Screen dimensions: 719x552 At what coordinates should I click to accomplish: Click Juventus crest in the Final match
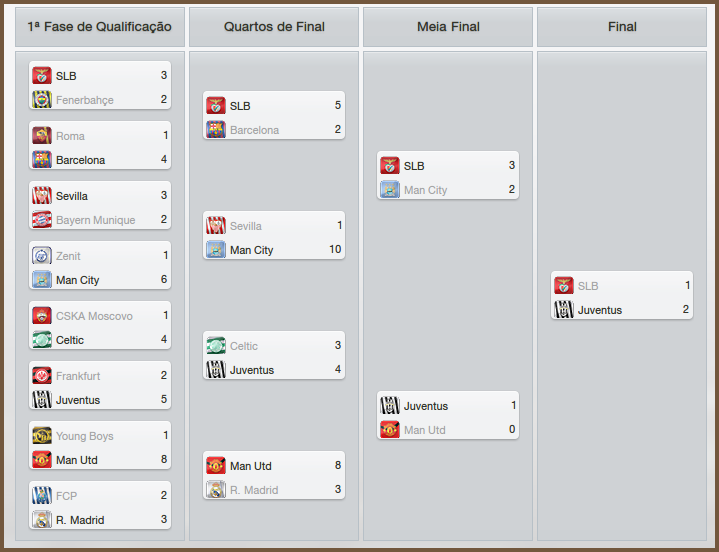(x=563, y=310)
